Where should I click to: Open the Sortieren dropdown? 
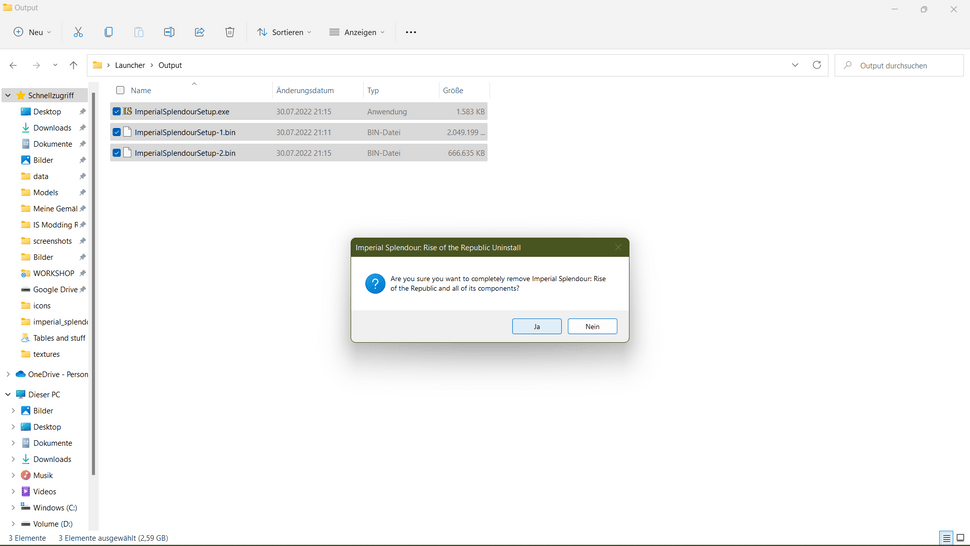(284, 32)
